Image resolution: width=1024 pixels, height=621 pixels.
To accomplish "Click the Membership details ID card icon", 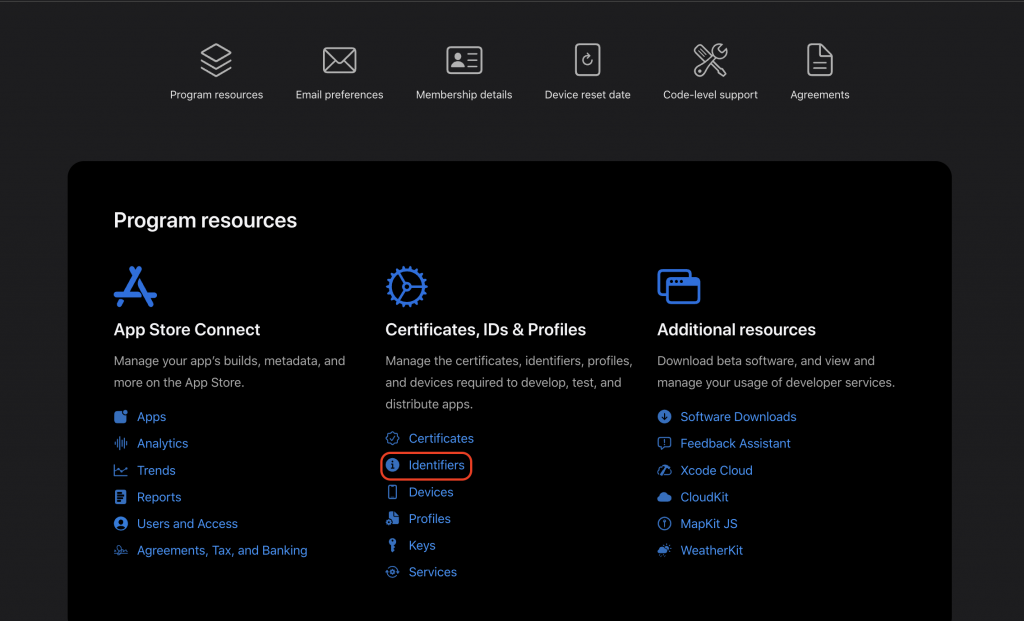I will click(x=464, y=60).
